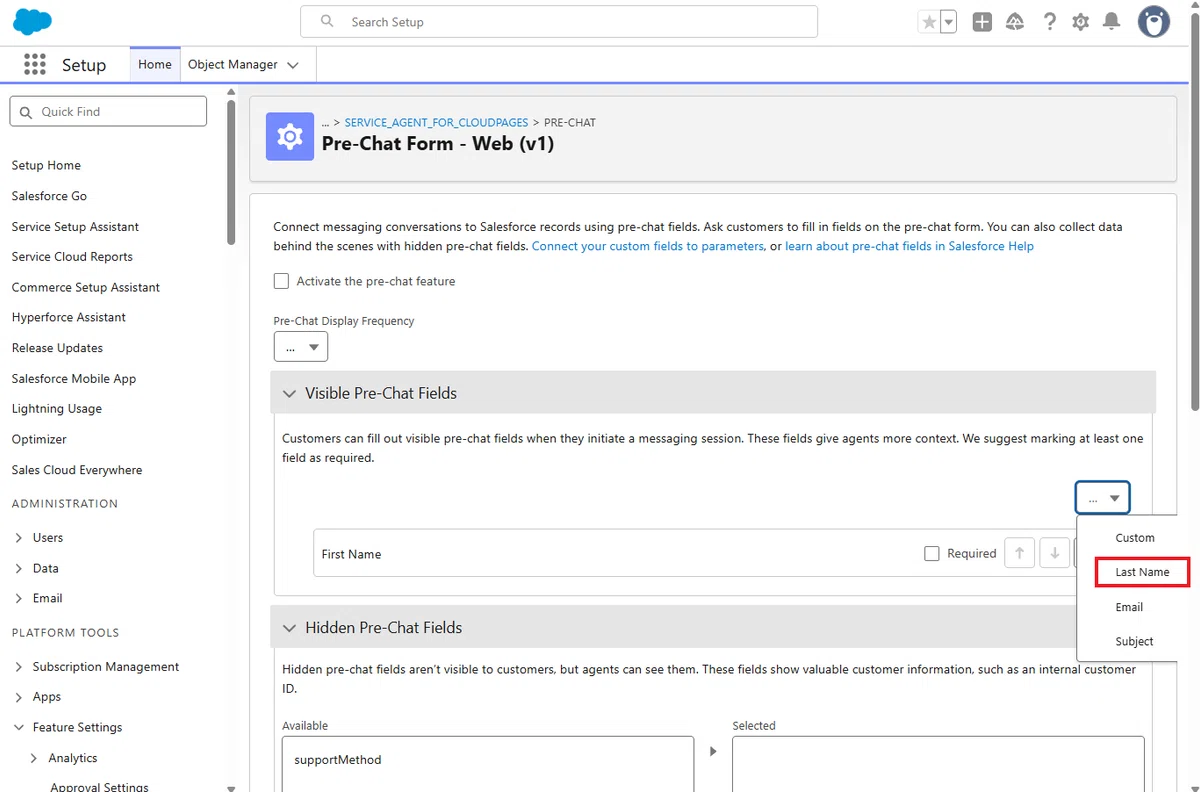The width and height of the screenshot is (1200, 792).
Task: Click the magnifier icon in Search Setup
Action: point(327,21)
